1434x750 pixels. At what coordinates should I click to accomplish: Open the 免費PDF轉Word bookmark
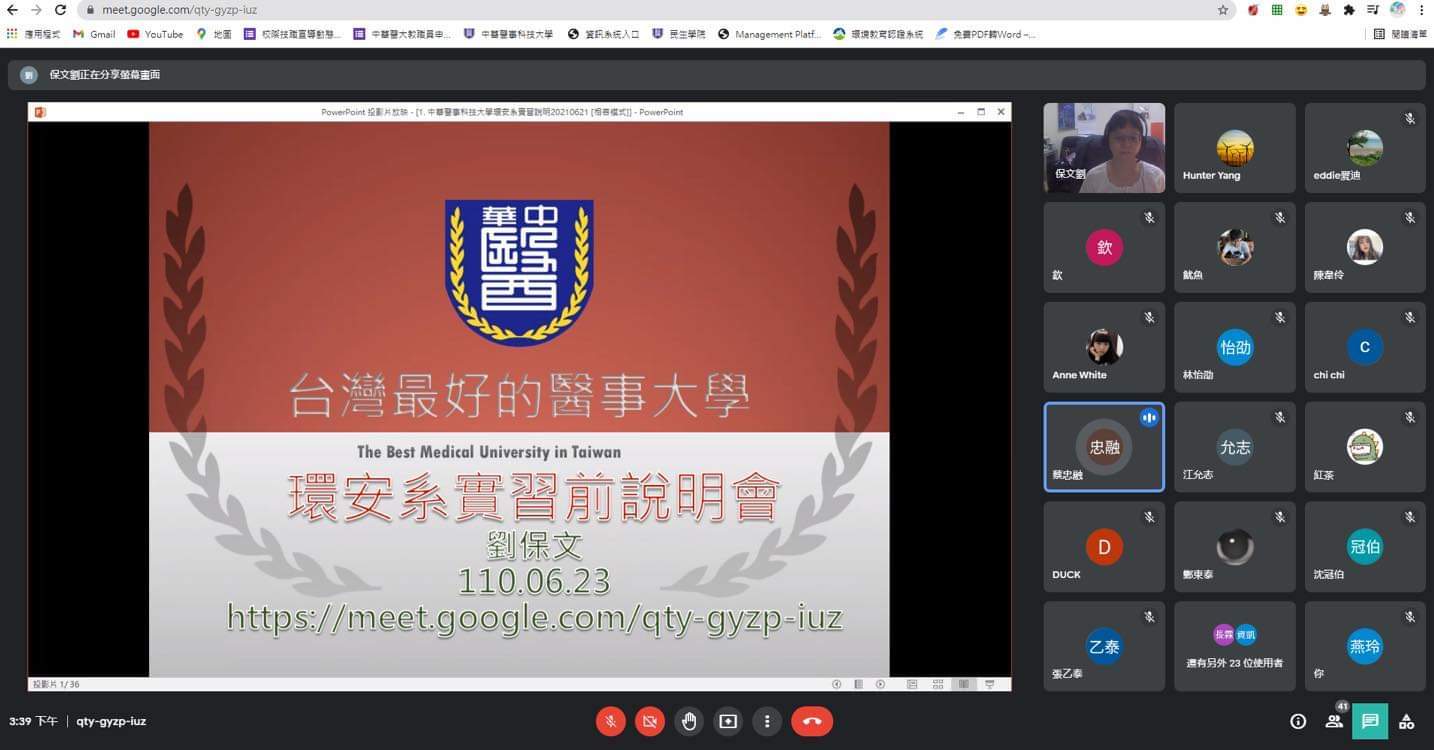985,34
